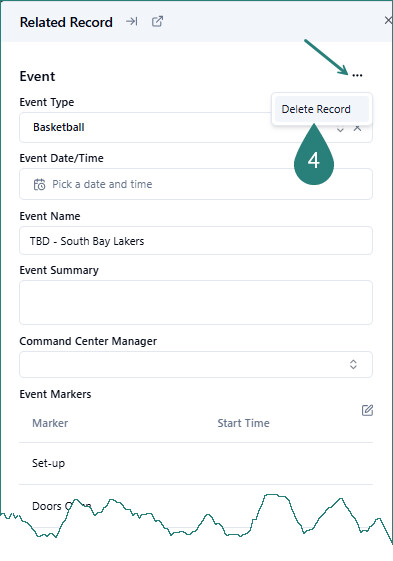Choose Delete Record from the menu
This screenshot has height=561, width=393.
(322, 109)
